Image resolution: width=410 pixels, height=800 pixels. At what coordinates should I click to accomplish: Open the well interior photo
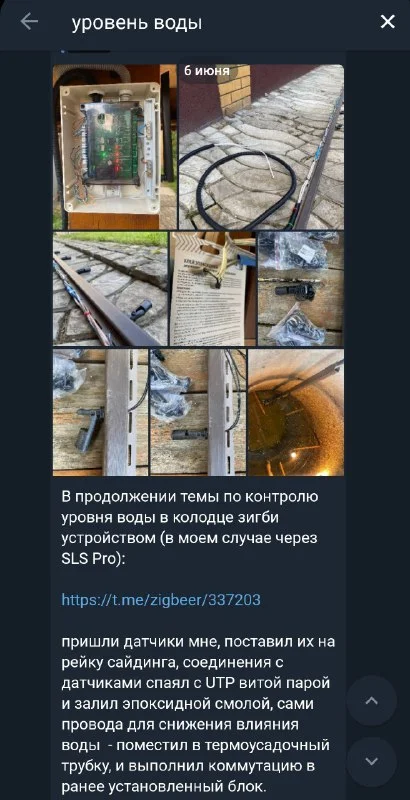click(296, 412)
